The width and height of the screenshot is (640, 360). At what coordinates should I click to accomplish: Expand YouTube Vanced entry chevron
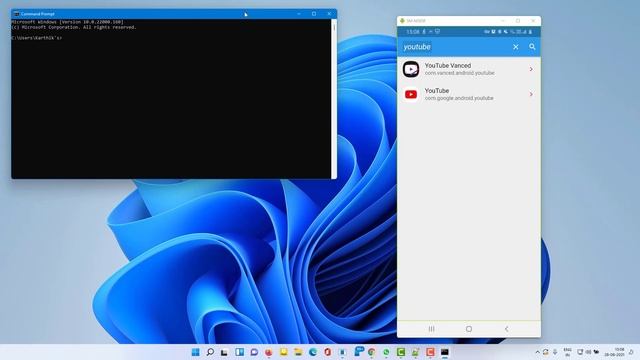[x=531, y=69]
